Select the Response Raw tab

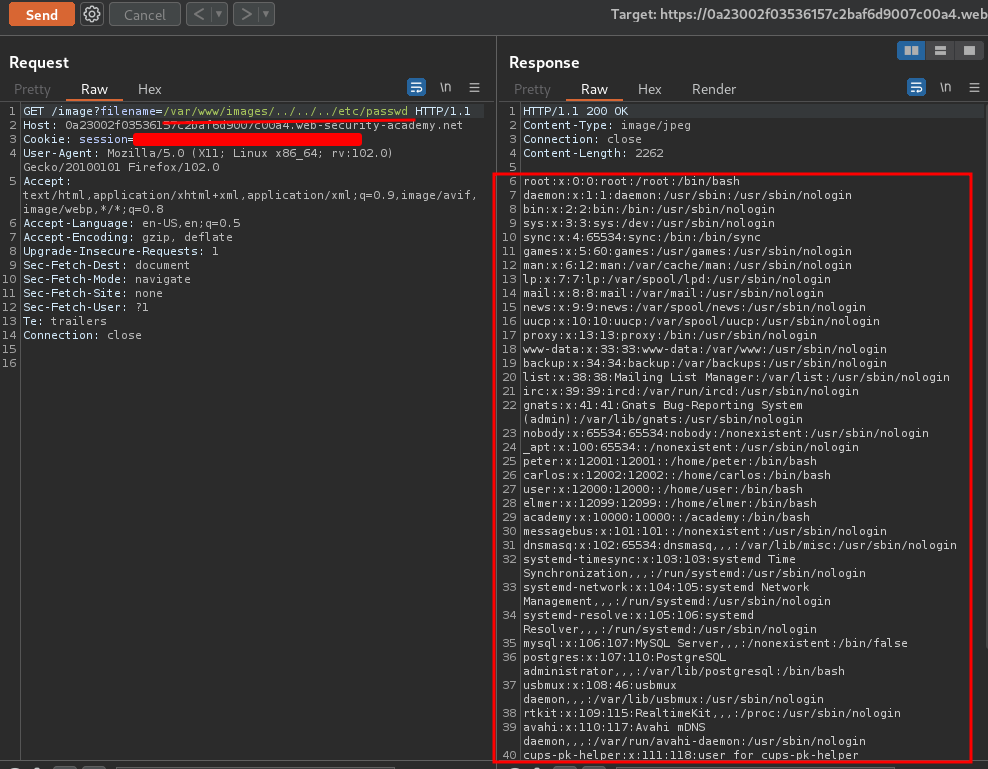coord(594,90)
